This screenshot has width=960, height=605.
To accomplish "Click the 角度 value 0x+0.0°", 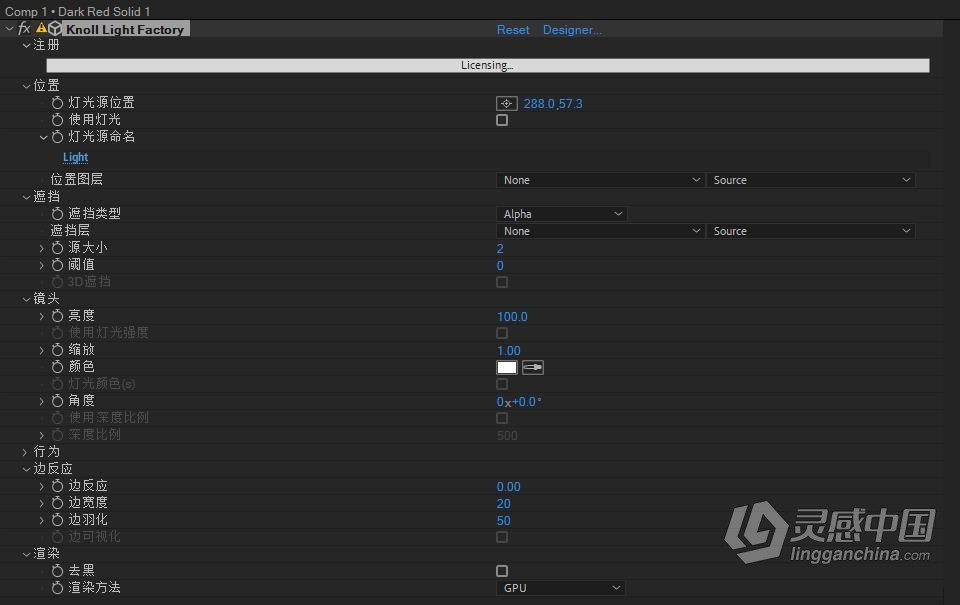I will [x=519, y=402].
